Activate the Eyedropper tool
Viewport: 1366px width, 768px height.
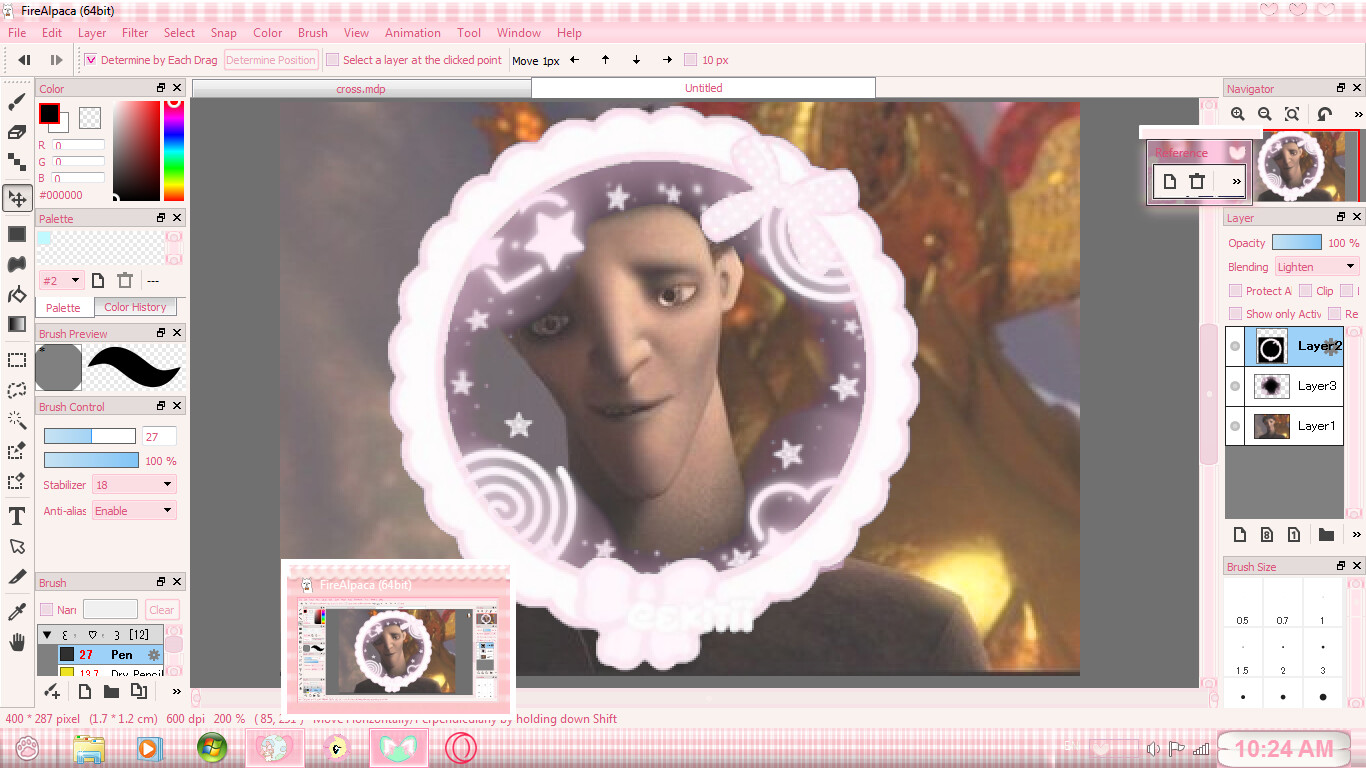pyautogui.click(x=17, y=611)
